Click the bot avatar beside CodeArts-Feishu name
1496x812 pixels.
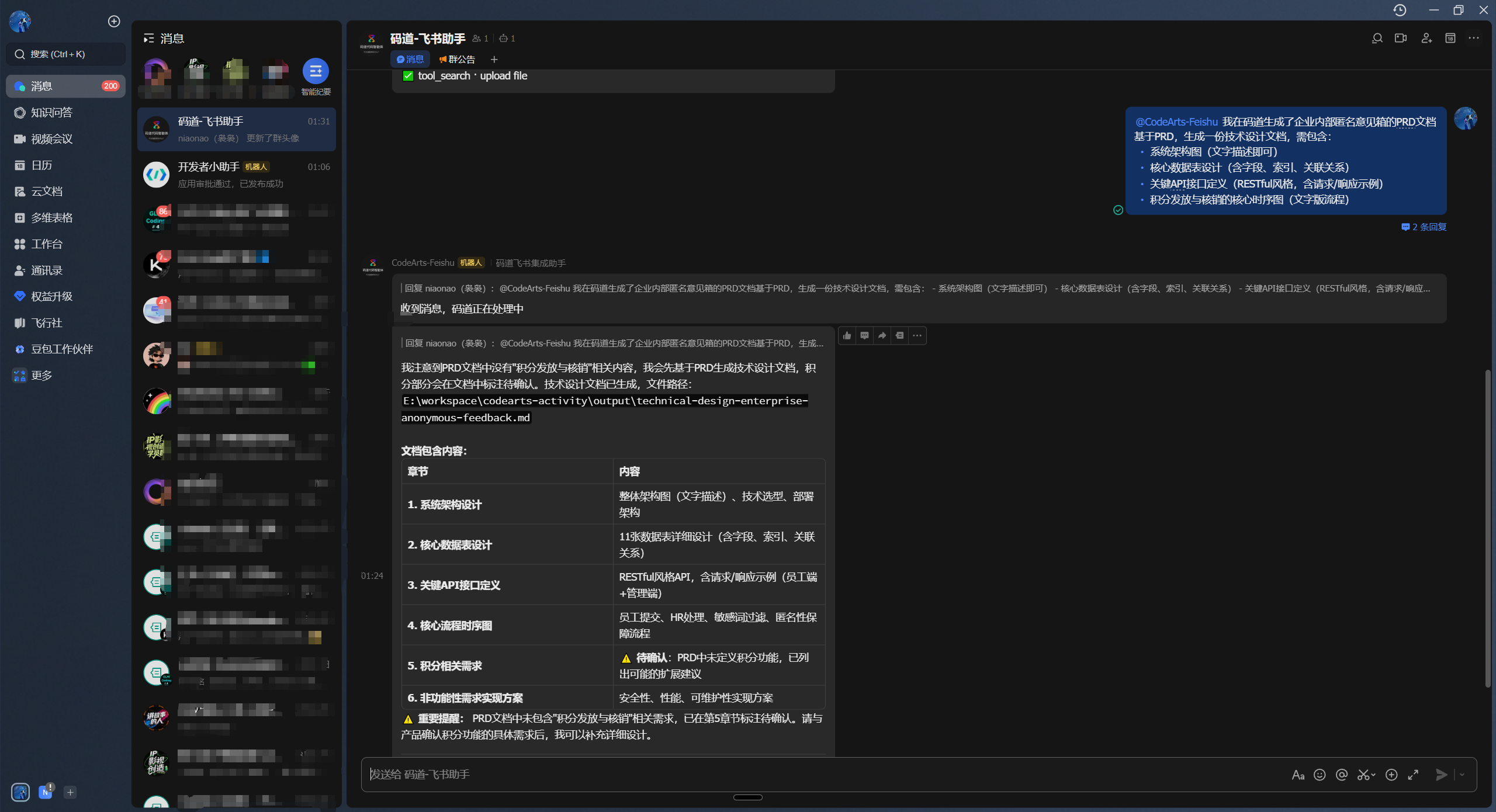(x=373, y=266)
